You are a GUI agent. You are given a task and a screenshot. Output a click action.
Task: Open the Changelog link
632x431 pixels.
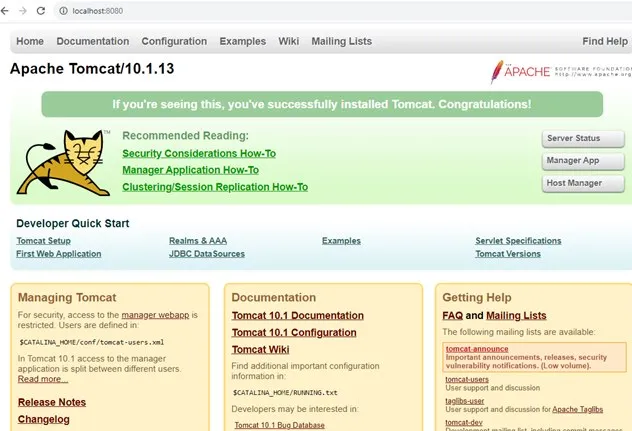(x=44, y=419)
